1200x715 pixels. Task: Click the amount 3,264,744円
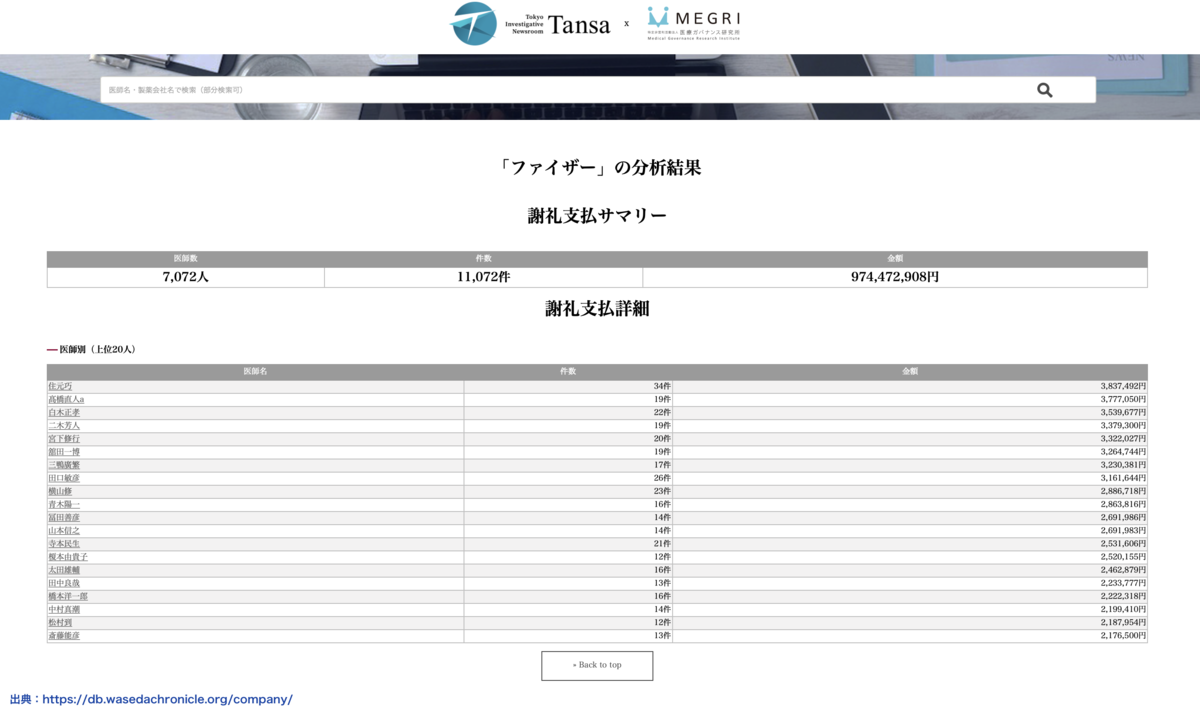pos(1123,451)
